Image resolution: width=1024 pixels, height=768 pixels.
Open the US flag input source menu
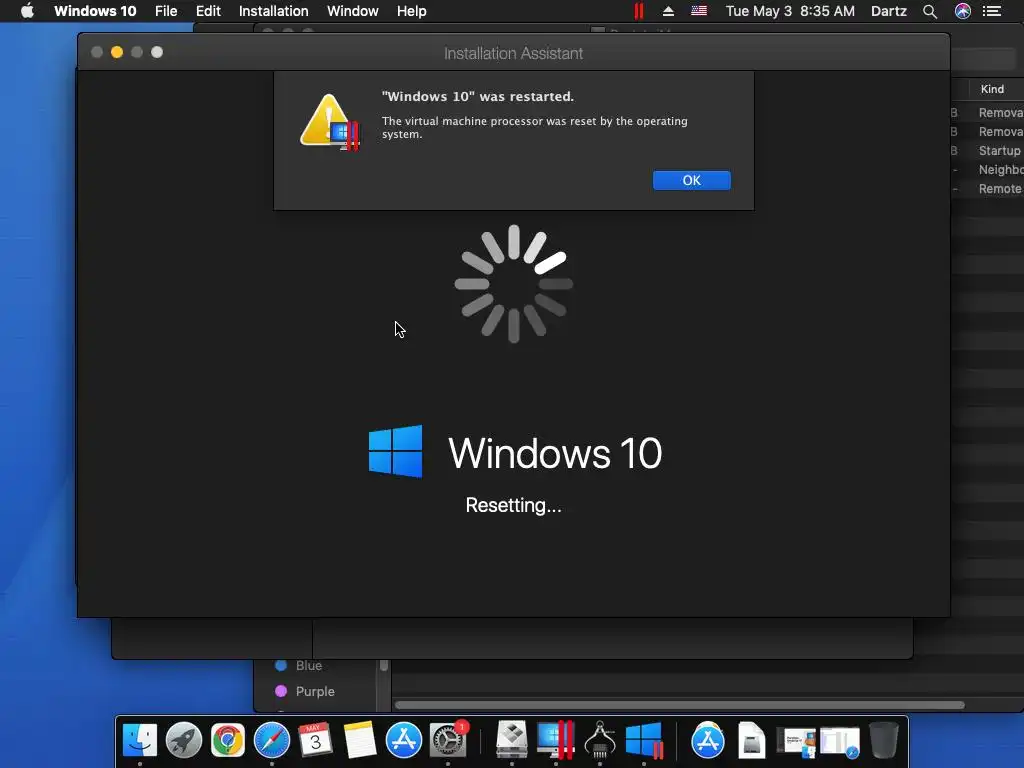point(699,11)
